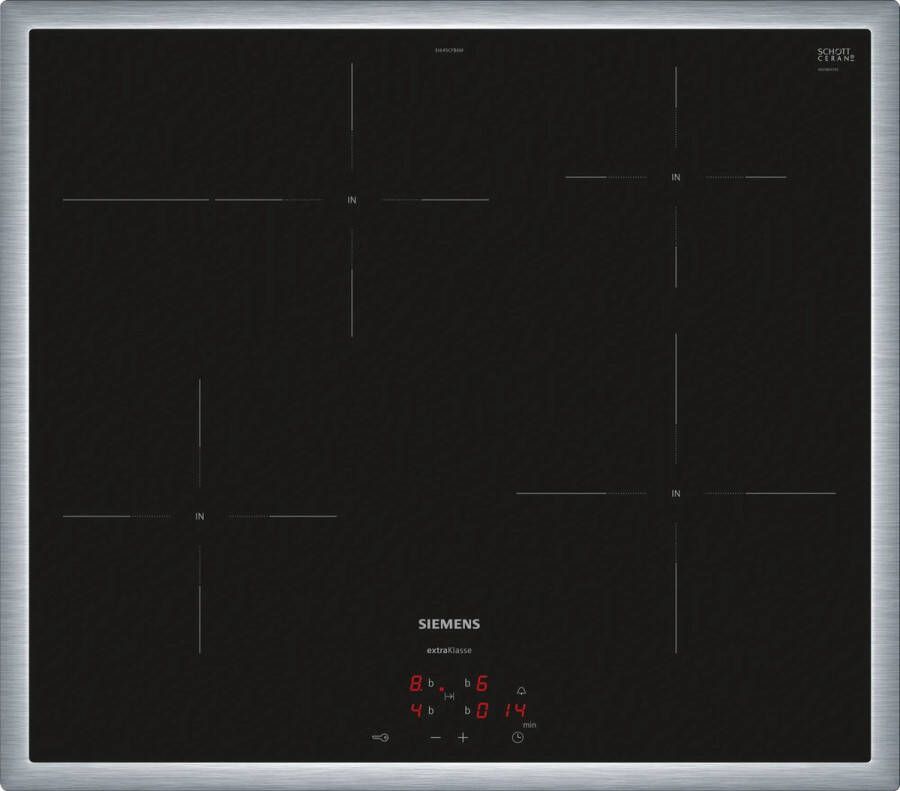Tap the clock timer icon
900x791 pixels.
click(x=518, y=738)
